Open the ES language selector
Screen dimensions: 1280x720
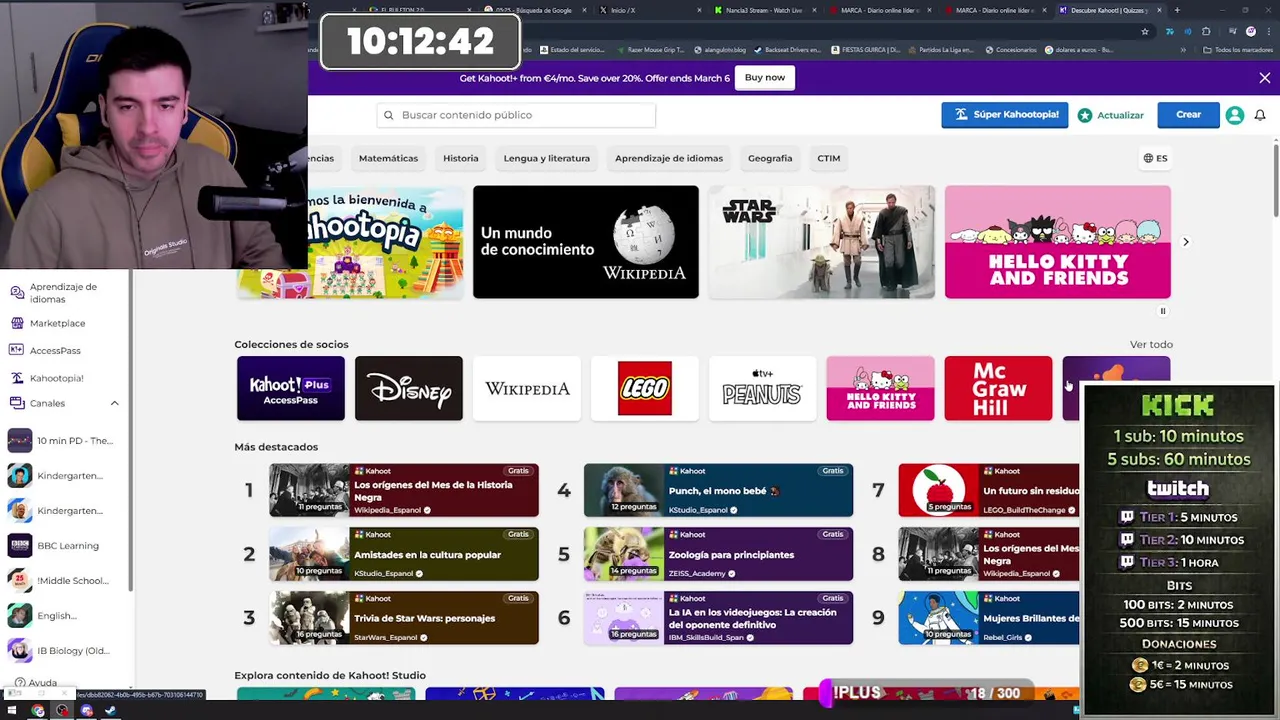point(1155,158)
